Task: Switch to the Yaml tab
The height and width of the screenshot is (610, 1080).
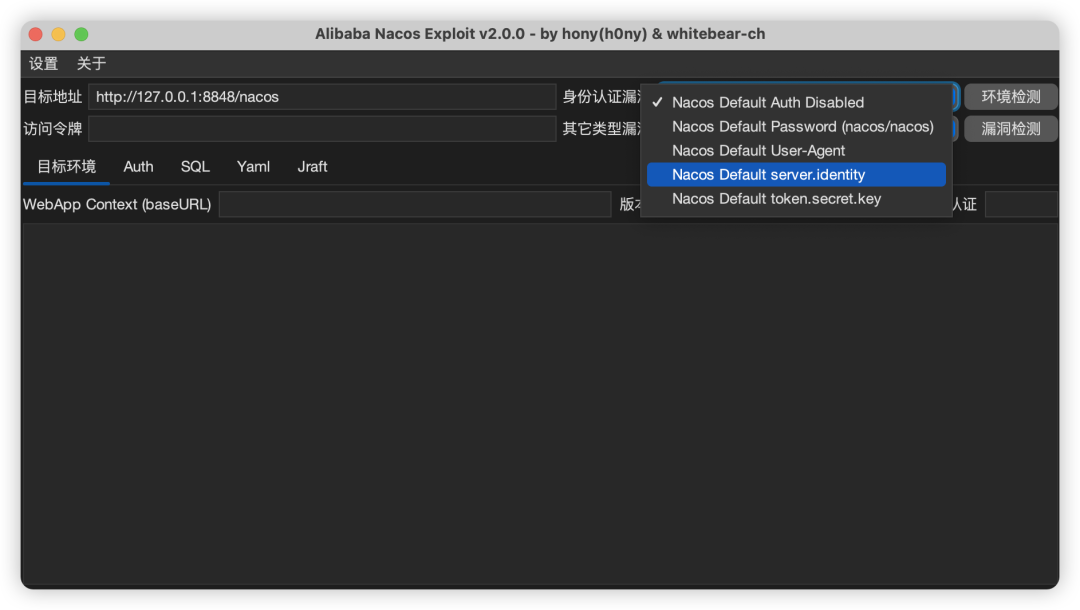Action: coord(253,167)
